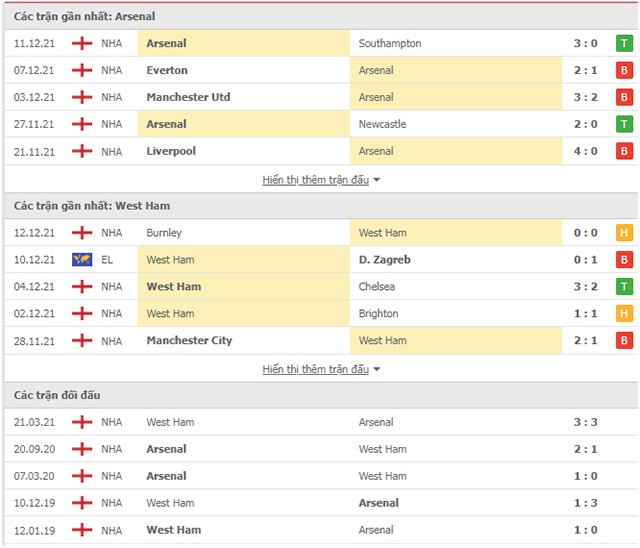
Task: Click the green T badge for Arsenal–Southampton
Action: 624,43
